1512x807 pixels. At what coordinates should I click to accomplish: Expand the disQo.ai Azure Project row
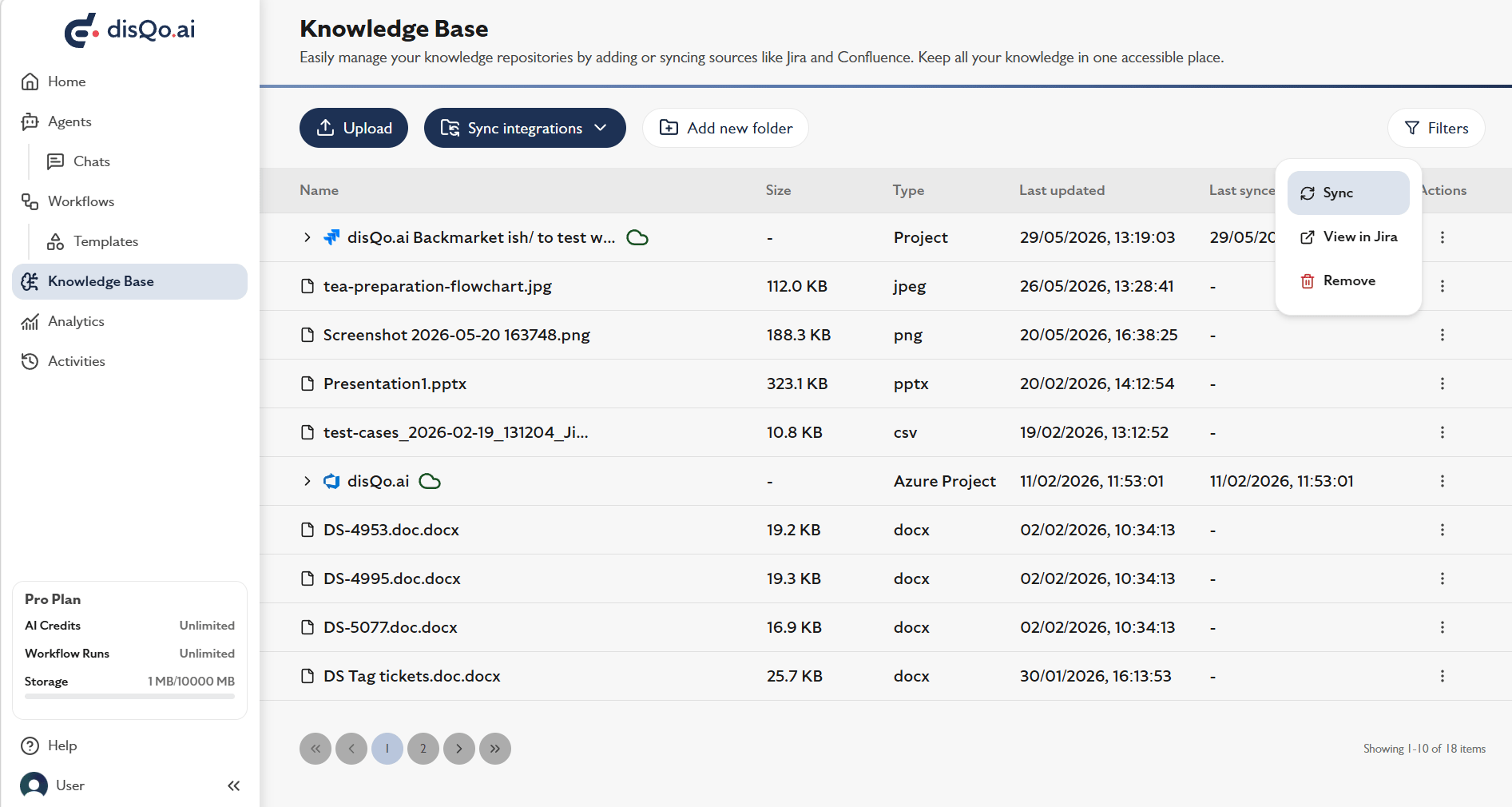pyautogui.click(x=307, y=481)
